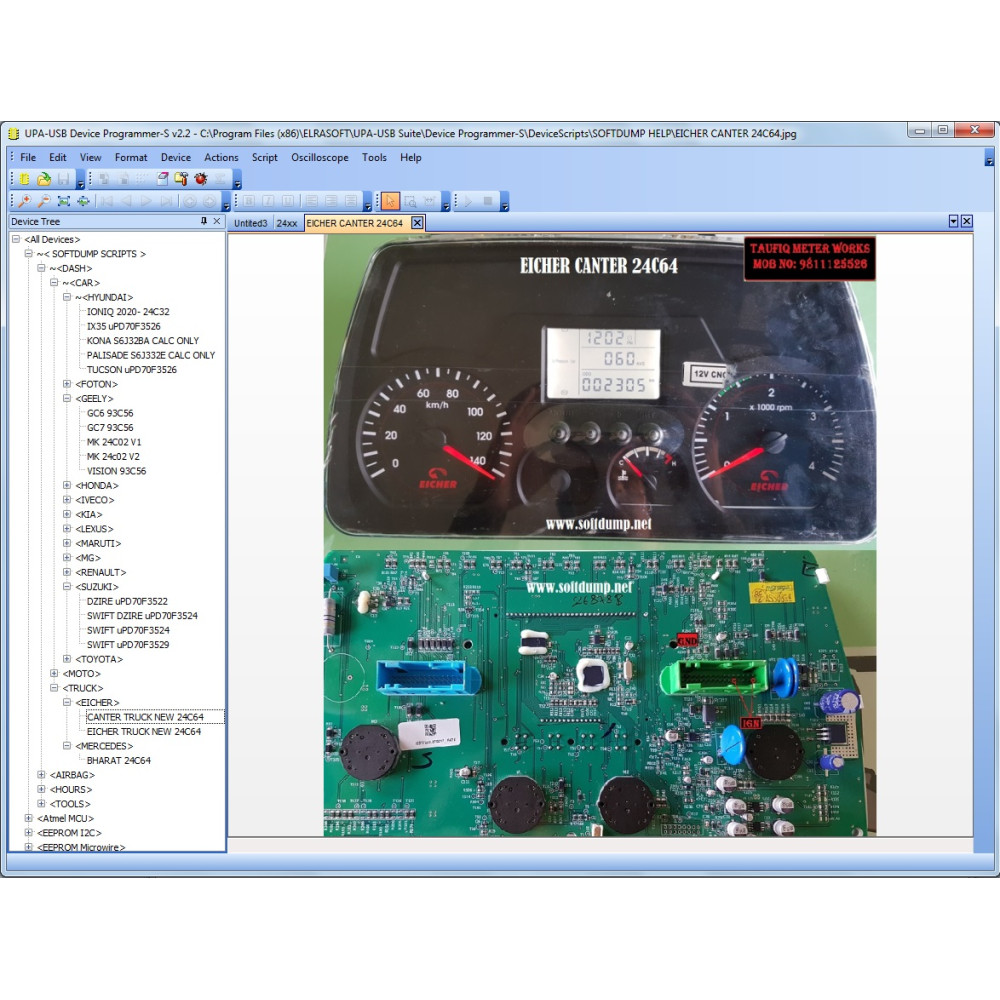Screen dimensions: 1000x1000
Task: Switch to the 24xx tab
Action: pos(286,223)
